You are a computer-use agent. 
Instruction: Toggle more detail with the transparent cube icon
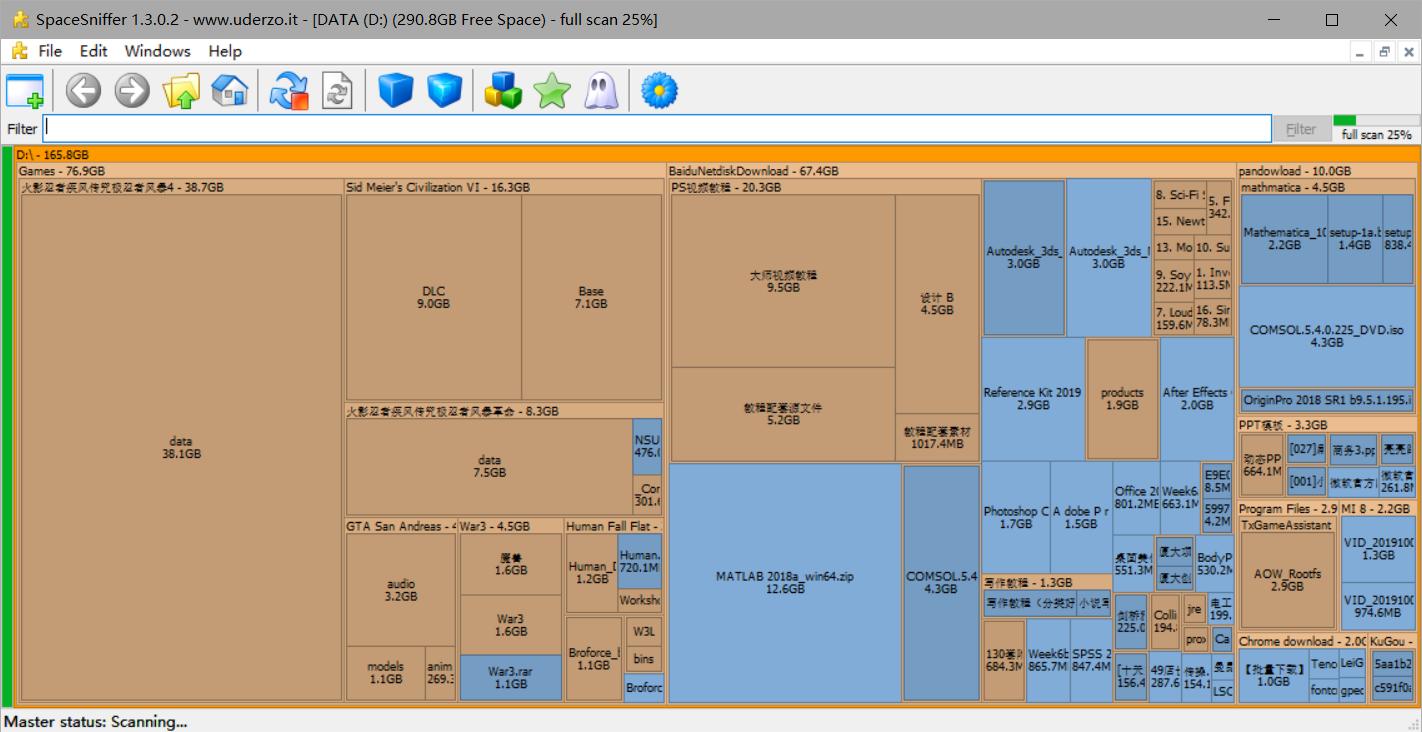[x=444, y=90]
